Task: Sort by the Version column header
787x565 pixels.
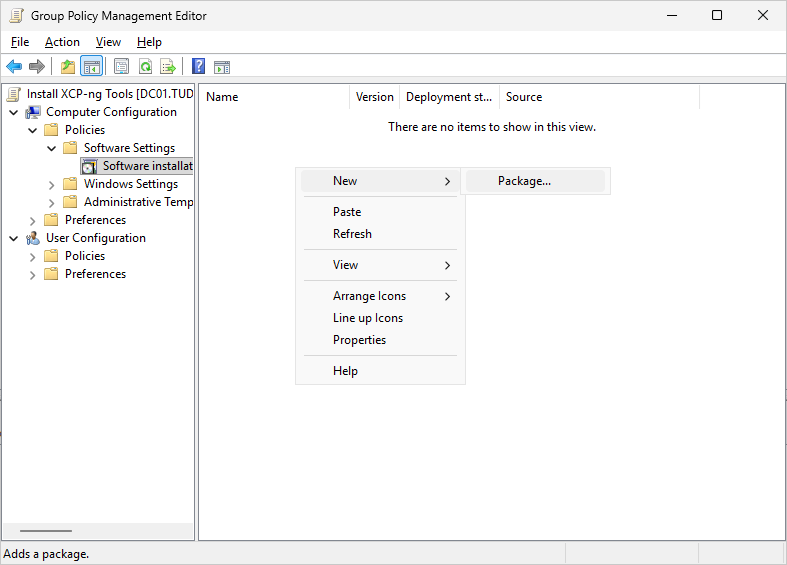Action: (374, 97)
